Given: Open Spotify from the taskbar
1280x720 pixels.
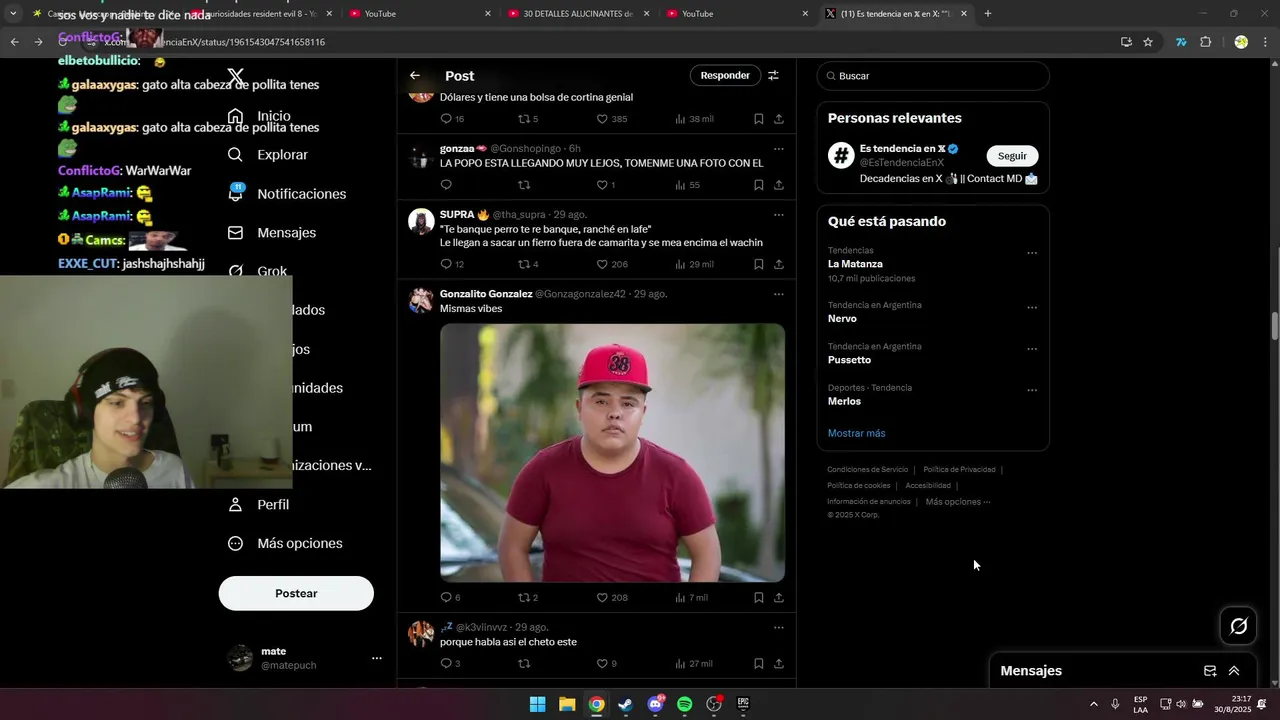Looking at the screenshot, I should 685,704.
